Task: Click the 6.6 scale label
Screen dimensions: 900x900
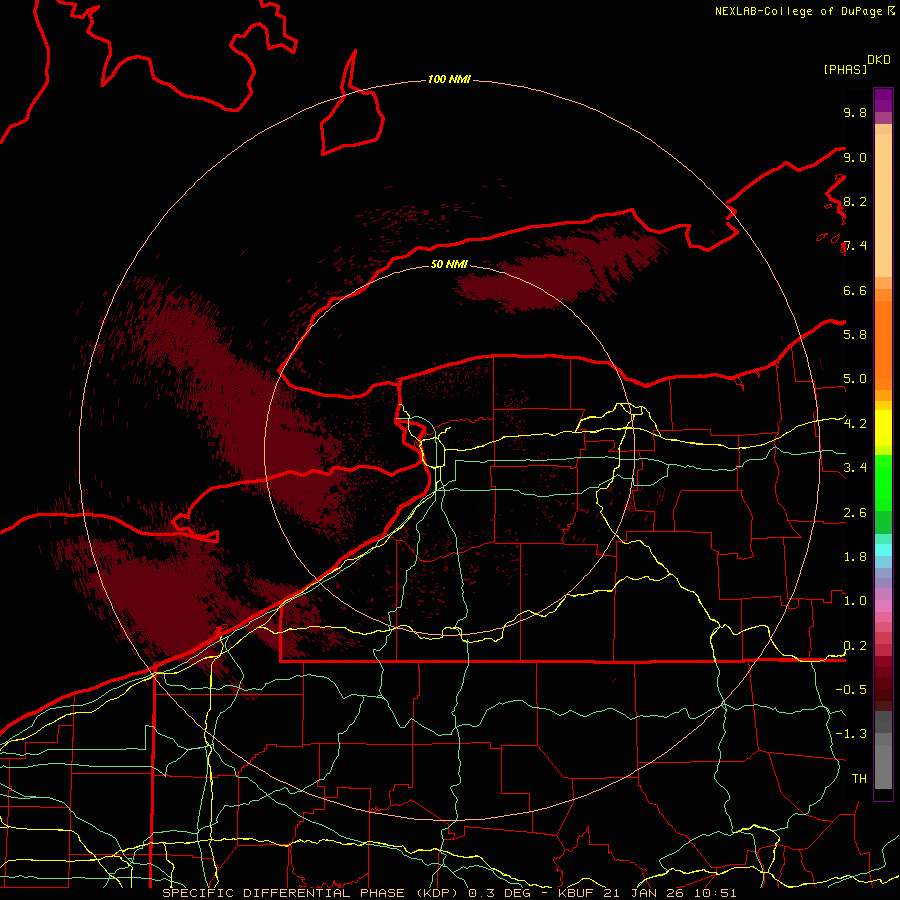Action: 855,290
